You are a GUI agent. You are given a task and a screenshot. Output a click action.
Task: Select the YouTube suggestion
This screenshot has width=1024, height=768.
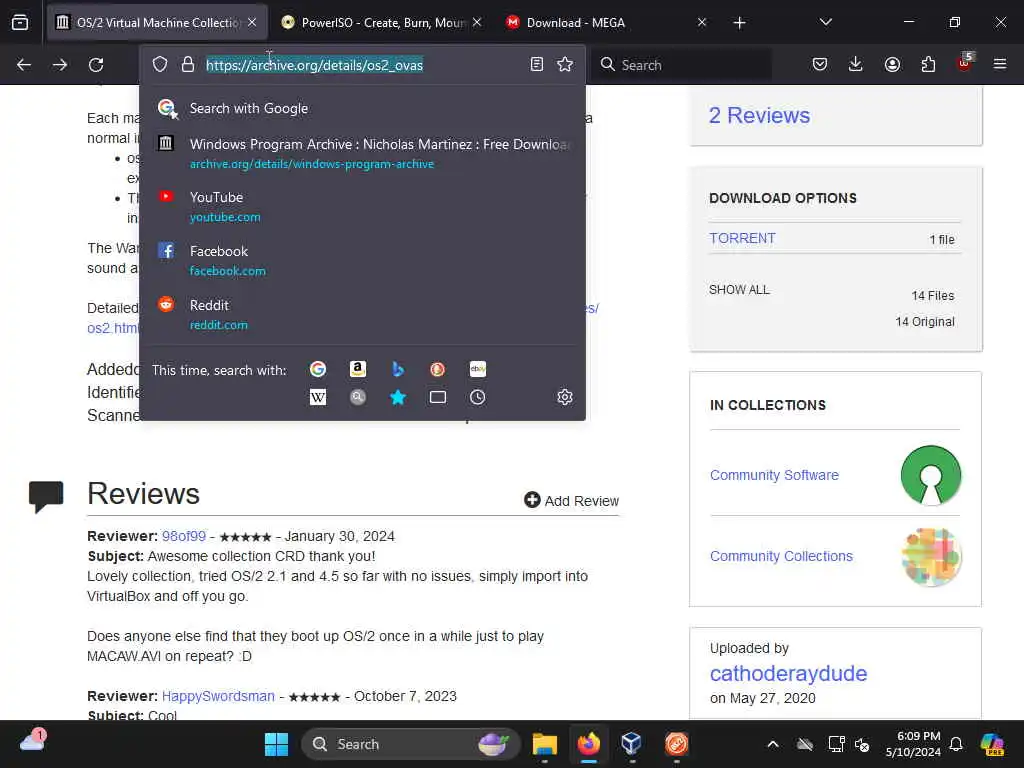point(361,206)
